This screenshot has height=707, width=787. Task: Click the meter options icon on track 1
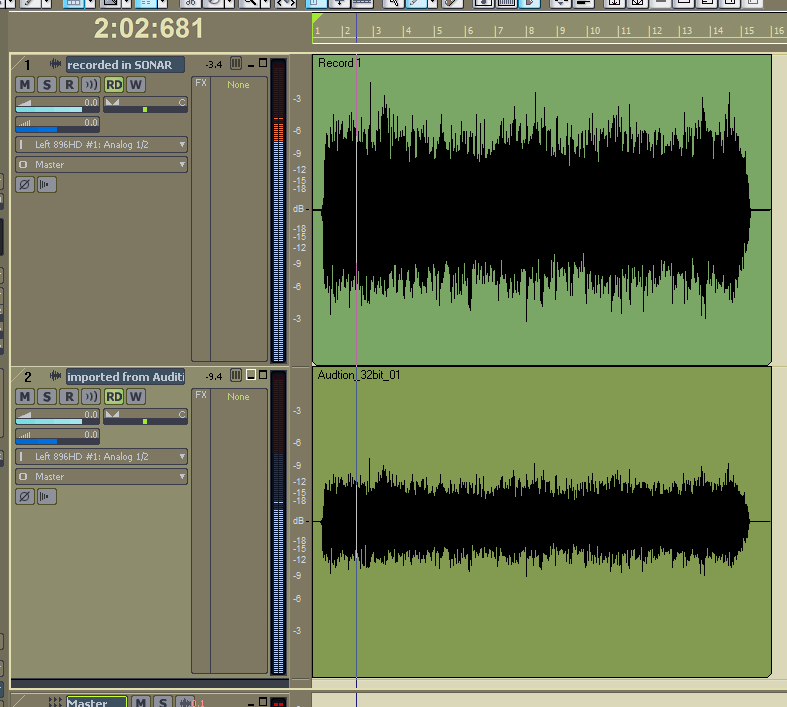(x=236, y=64)
